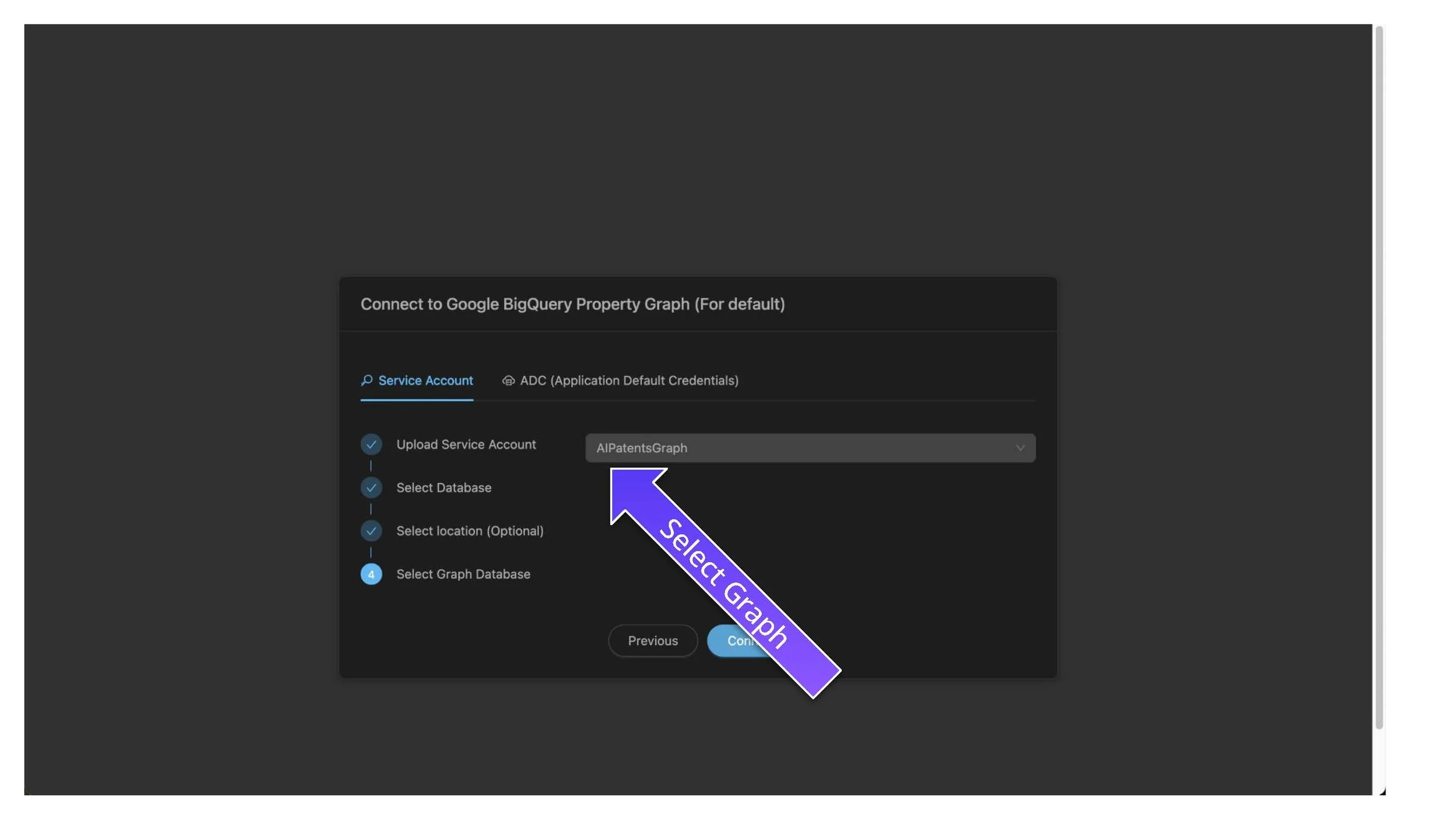Go to Select location (Optional) step
Viewport: 1456px width, 819px height.
pos(469,531)
